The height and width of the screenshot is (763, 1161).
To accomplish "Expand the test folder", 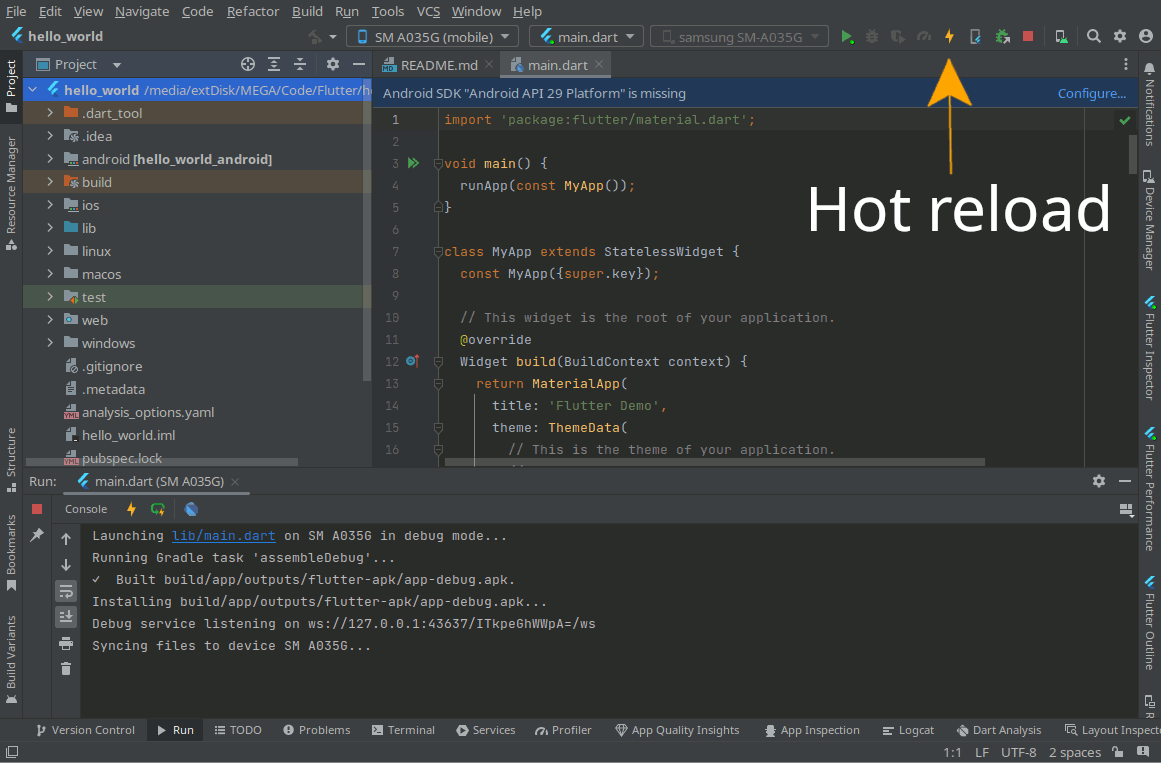I will pyautogui.click(x=50, y=296).
